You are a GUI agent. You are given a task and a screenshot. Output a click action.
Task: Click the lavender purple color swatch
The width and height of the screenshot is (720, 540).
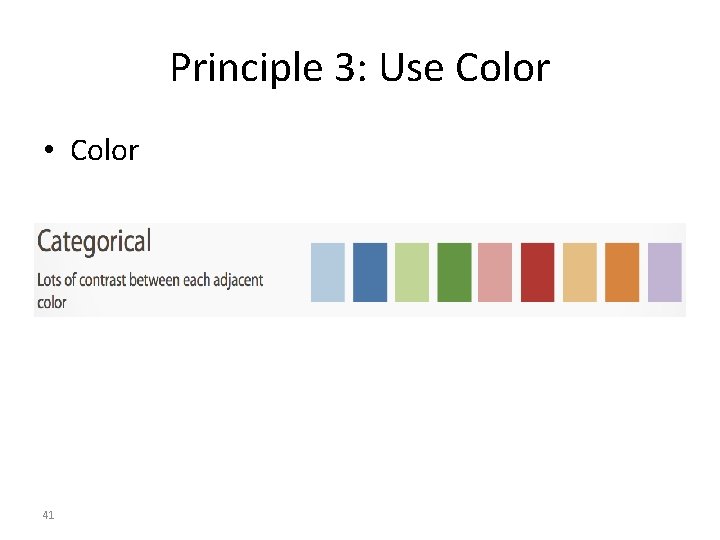tap(664, 272)
